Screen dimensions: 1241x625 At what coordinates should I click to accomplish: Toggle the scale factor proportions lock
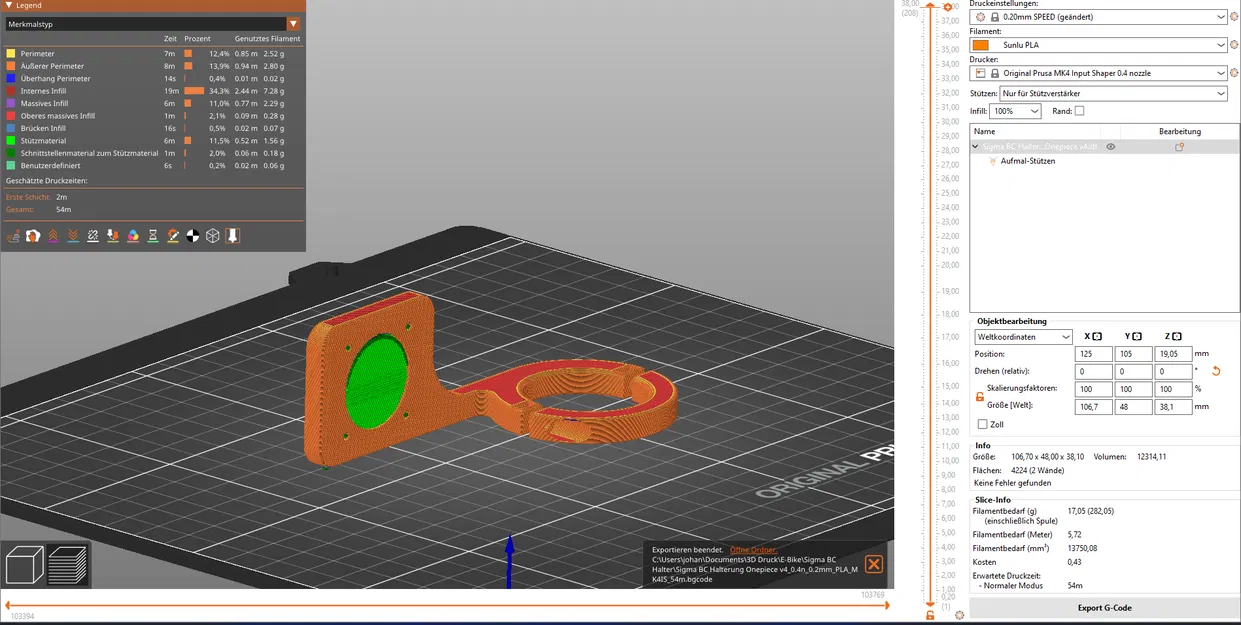[979, 397]
